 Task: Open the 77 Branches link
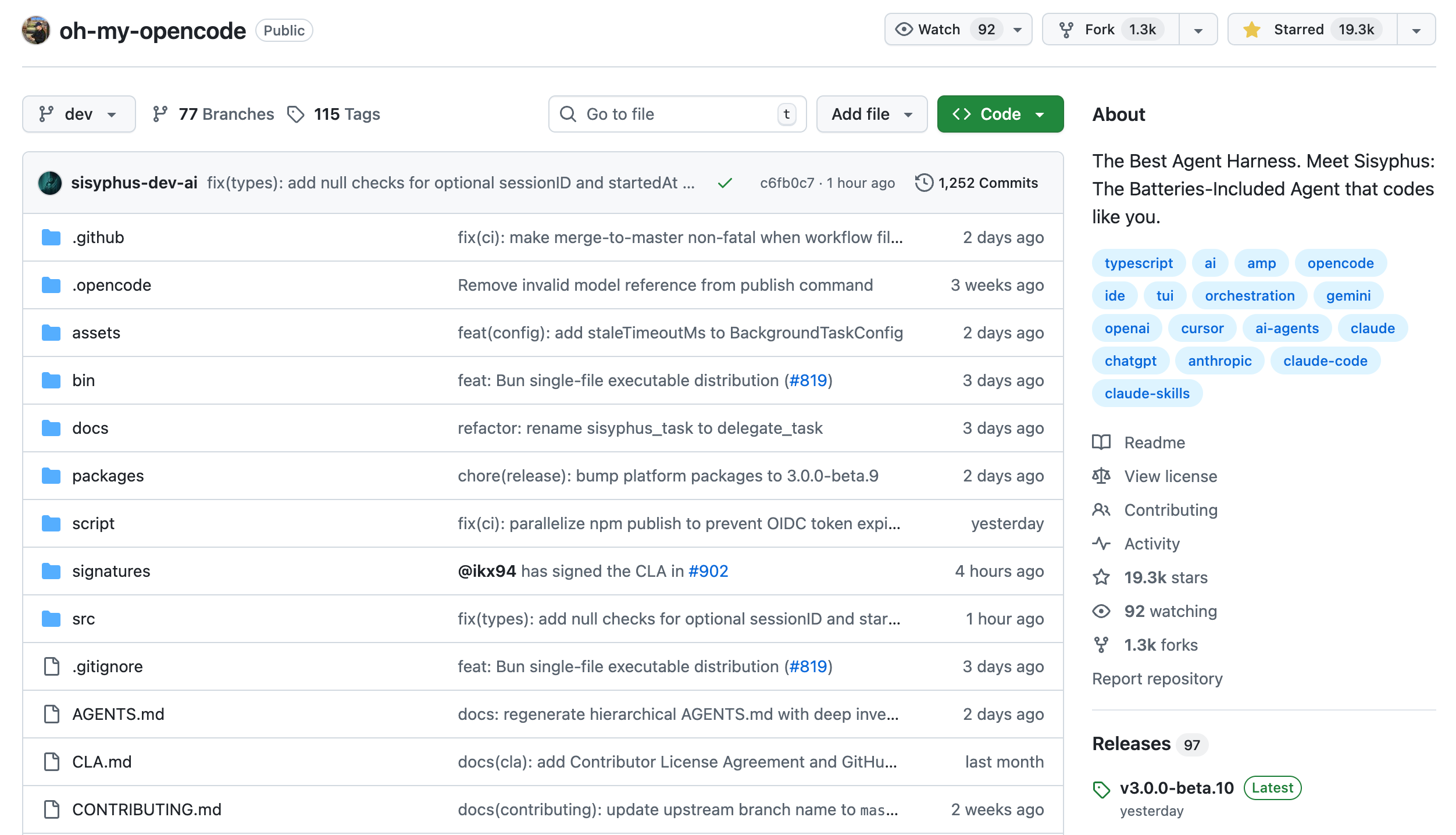pyautogui.click(x=213, y=114)
